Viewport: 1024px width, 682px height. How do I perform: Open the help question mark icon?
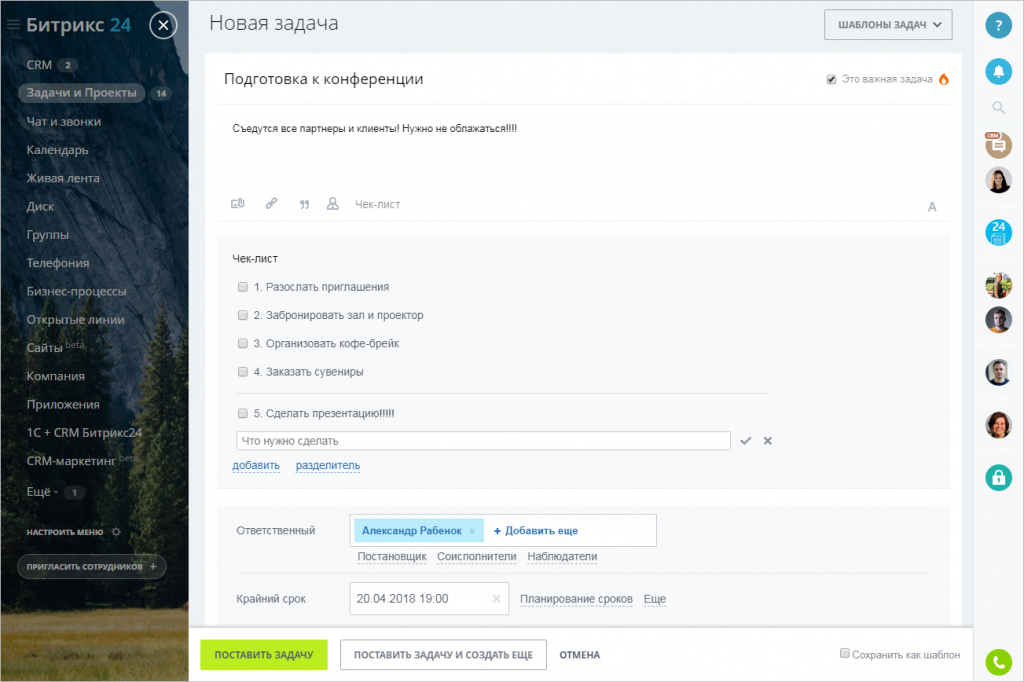(x=998, y=25)
